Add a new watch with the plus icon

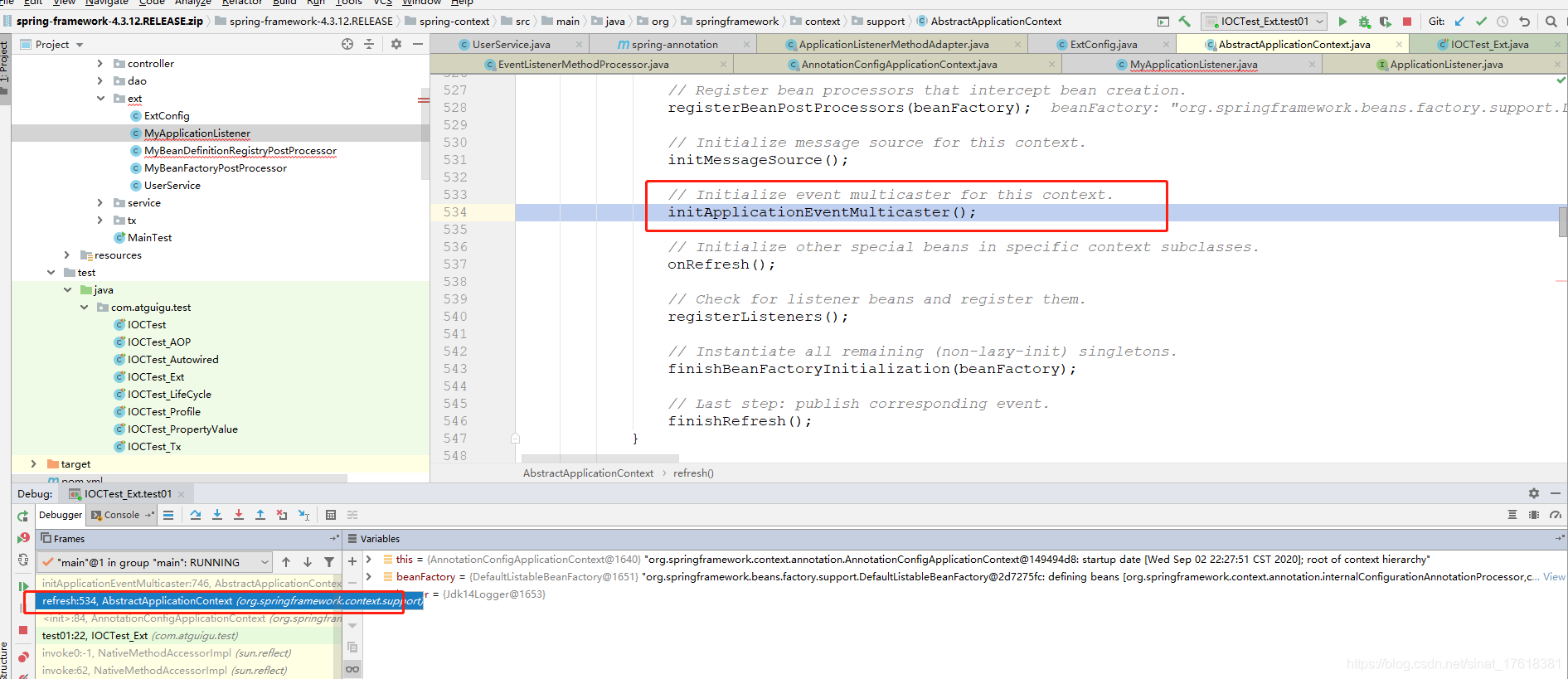pos(352,561)
